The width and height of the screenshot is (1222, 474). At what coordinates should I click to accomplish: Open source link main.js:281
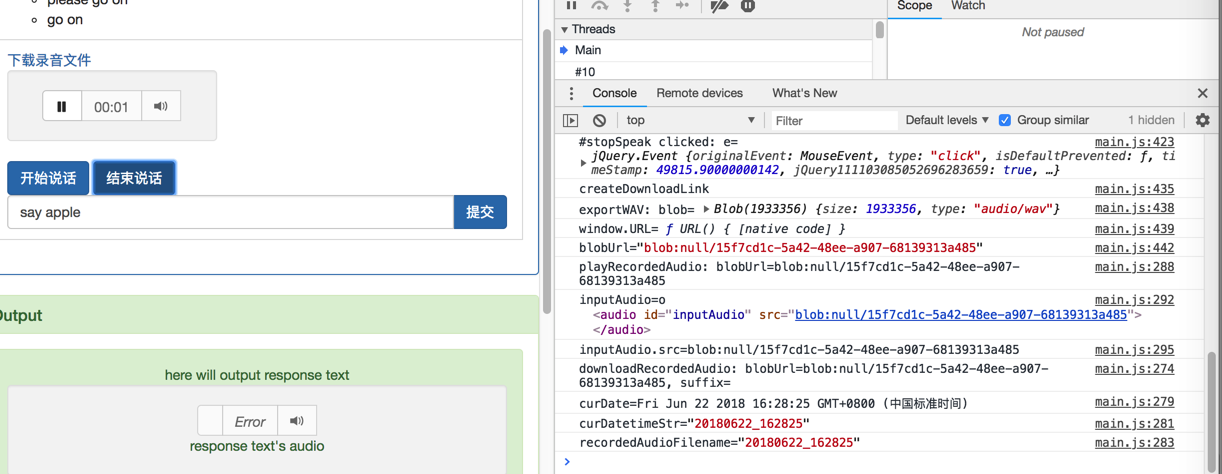tap(1134, 424)
